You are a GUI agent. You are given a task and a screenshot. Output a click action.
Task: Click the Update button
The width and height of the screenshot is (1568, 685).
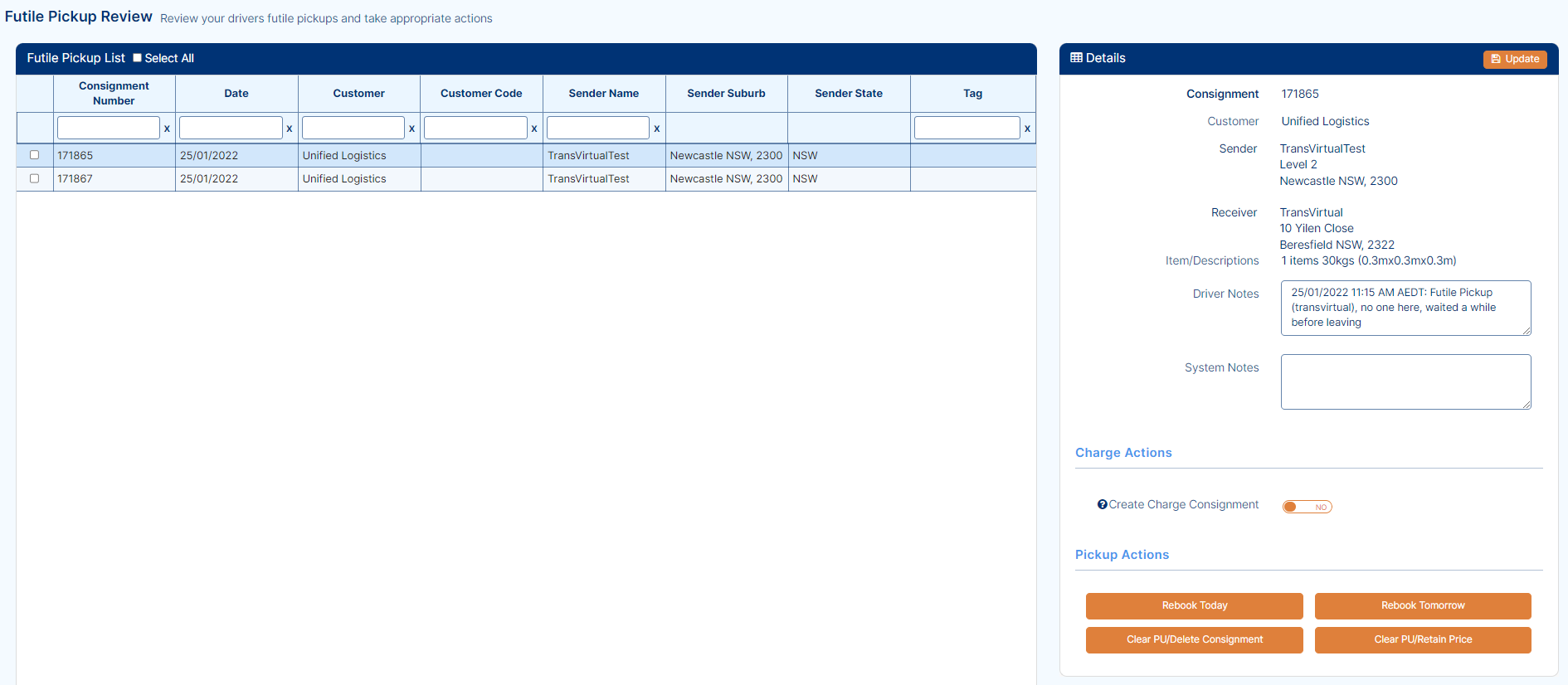coord(1515,59)
